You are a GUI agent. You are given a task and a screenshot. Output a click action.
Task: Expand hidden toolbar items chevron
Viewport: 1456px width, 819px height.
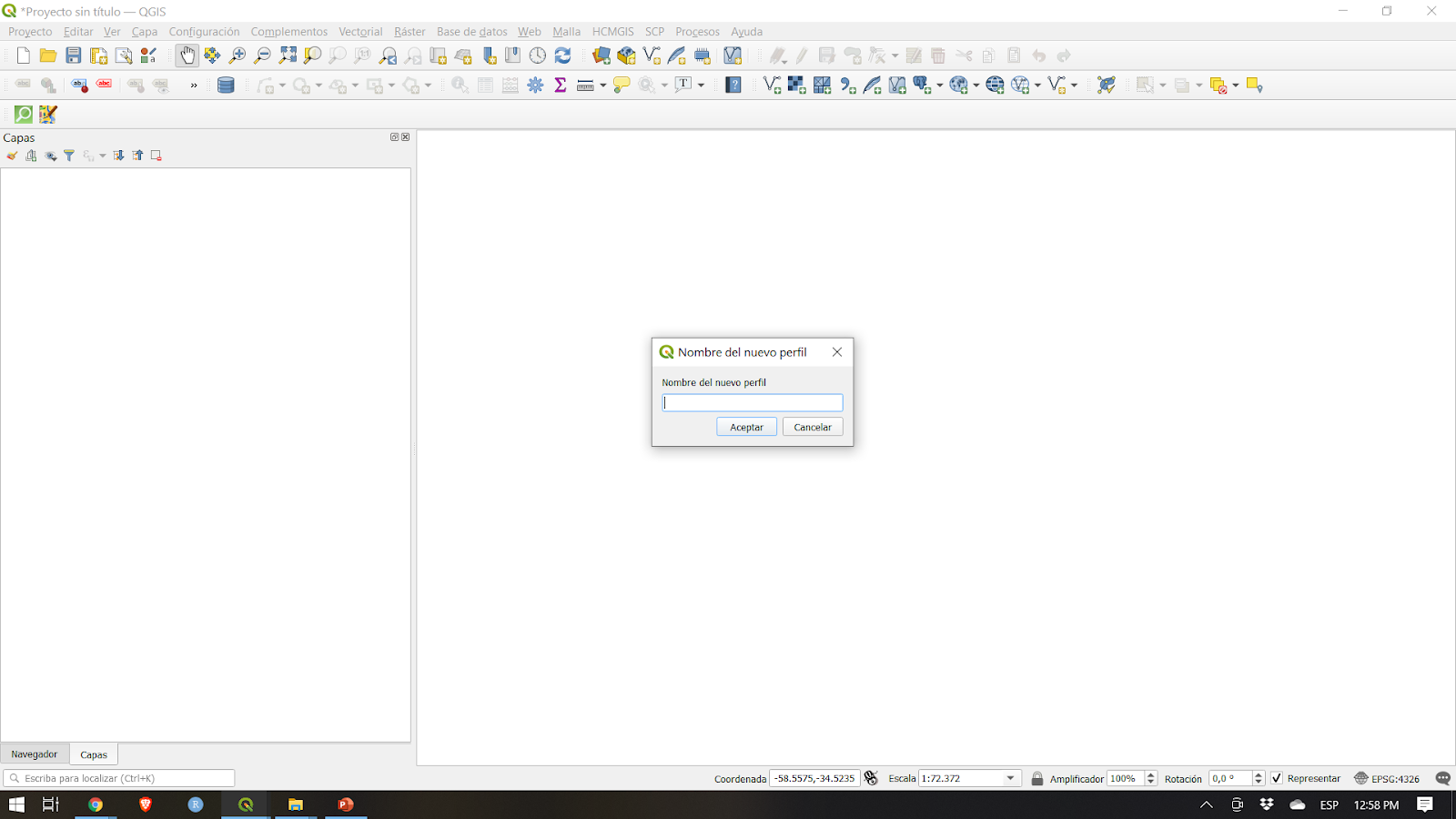[x=193, y=86]
